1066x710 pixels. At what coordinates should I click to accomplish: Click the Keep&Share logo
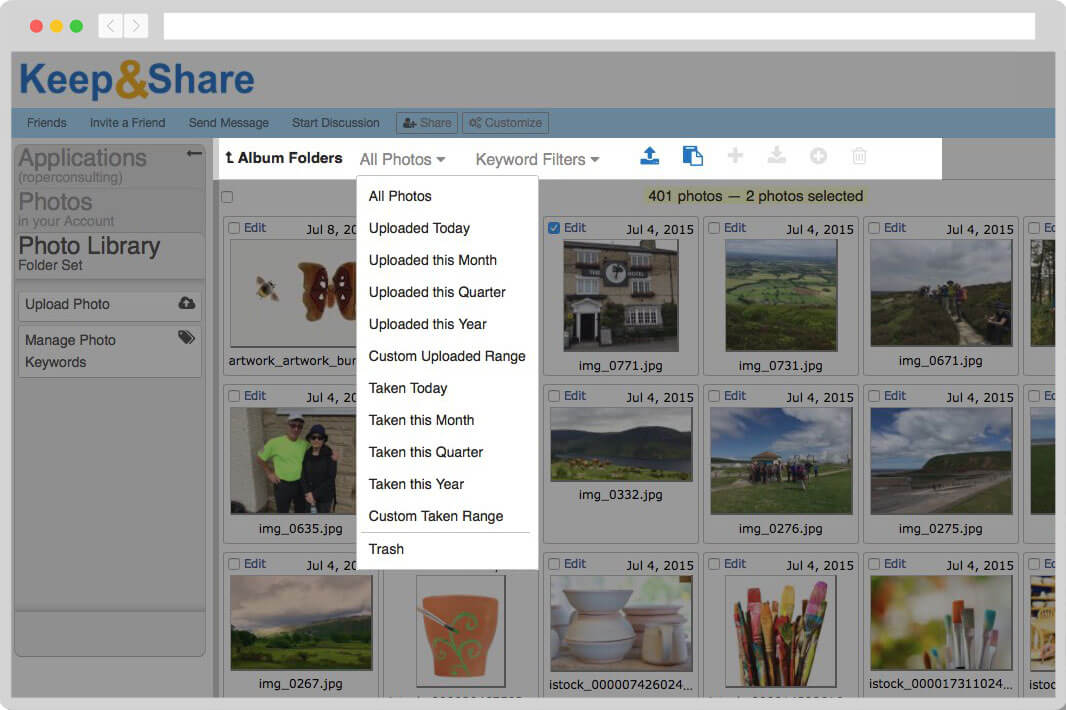(x=137, y=80)
